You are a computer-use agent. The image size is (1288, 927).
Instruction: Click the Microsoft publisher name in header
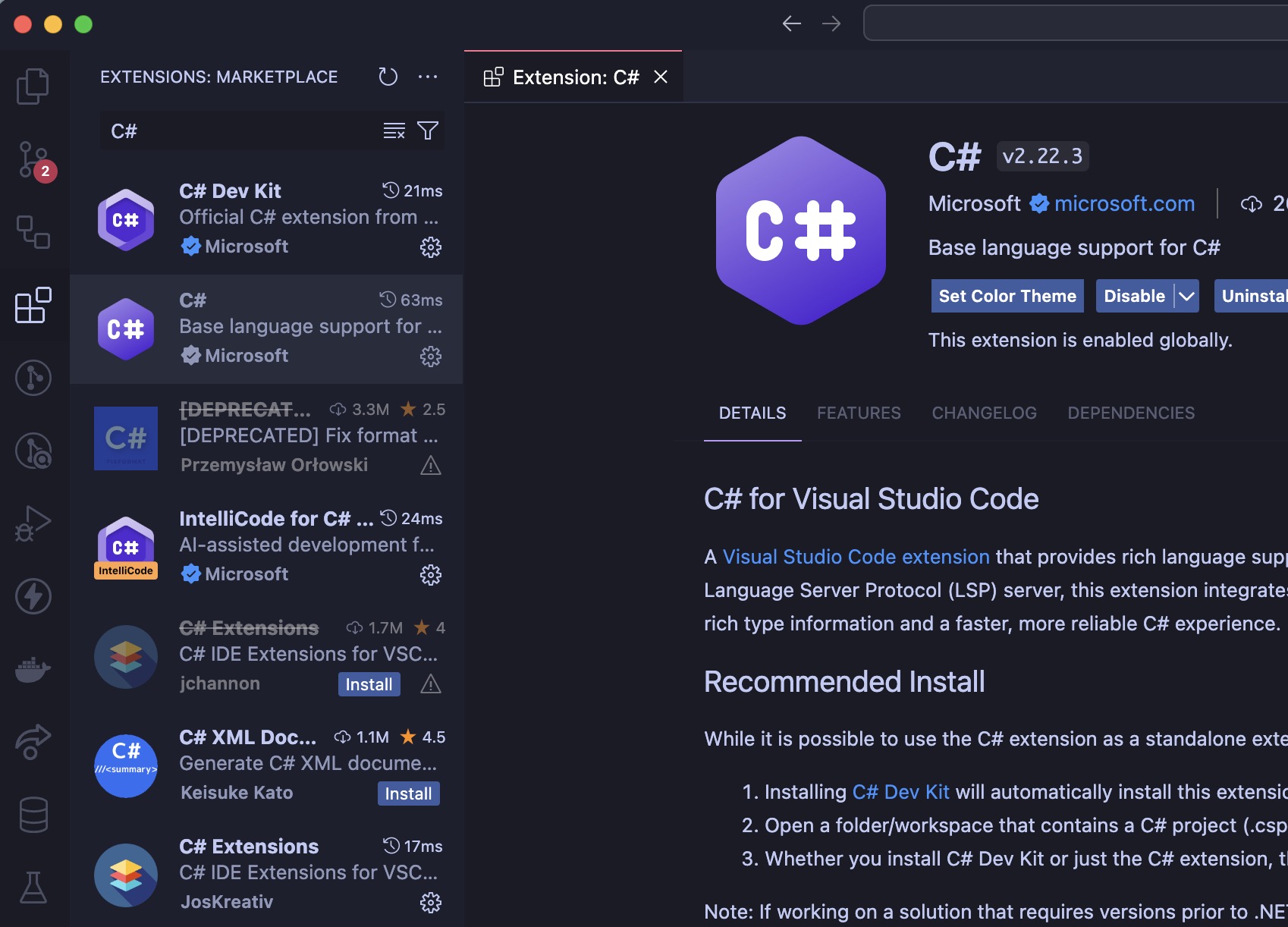pyautogui.click(x=974, y=203)
